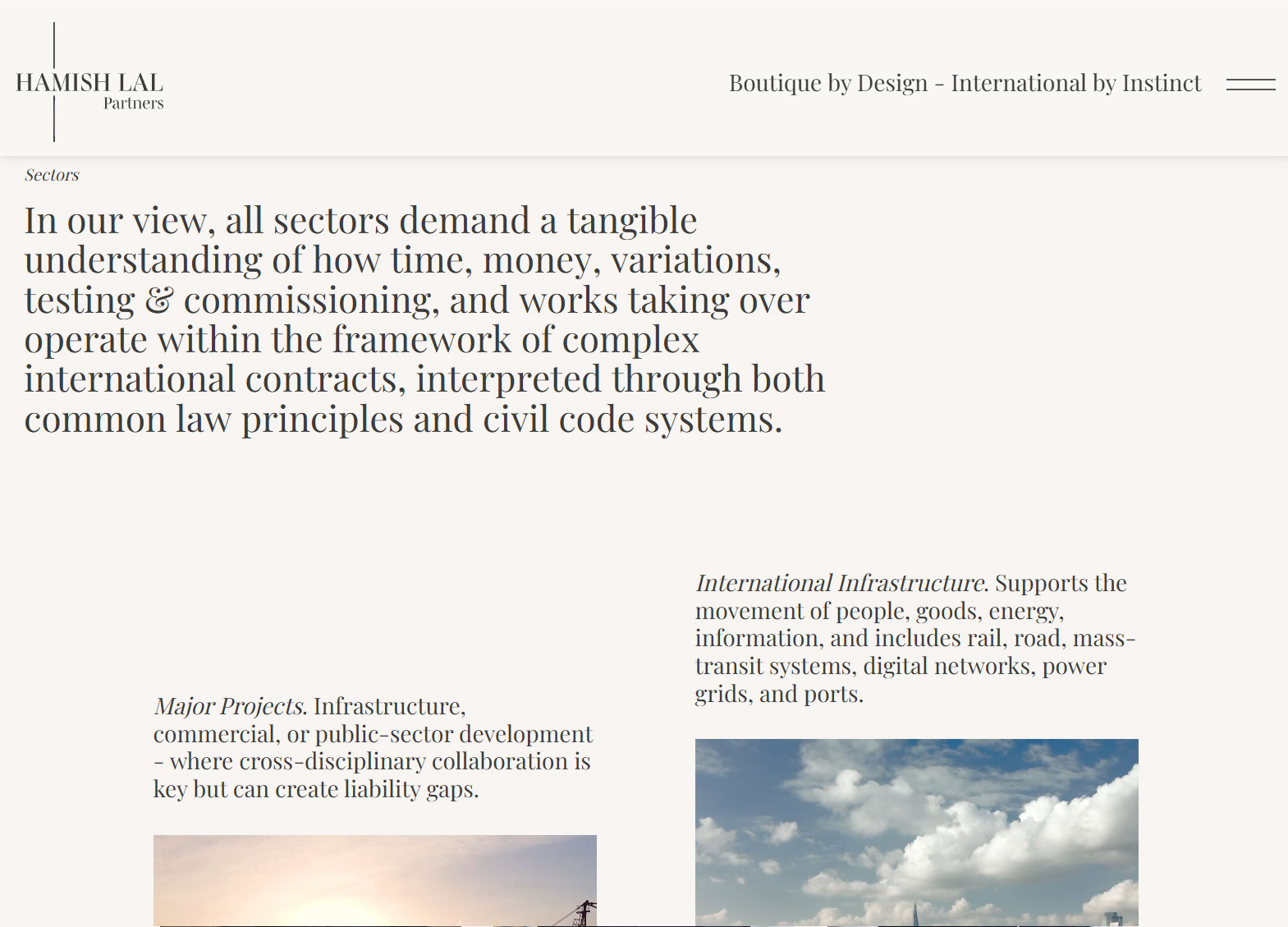Viewport: 1288px width, 927px height.
Task: Click "International by Instinct" in the header
Action: [1075, 83]
